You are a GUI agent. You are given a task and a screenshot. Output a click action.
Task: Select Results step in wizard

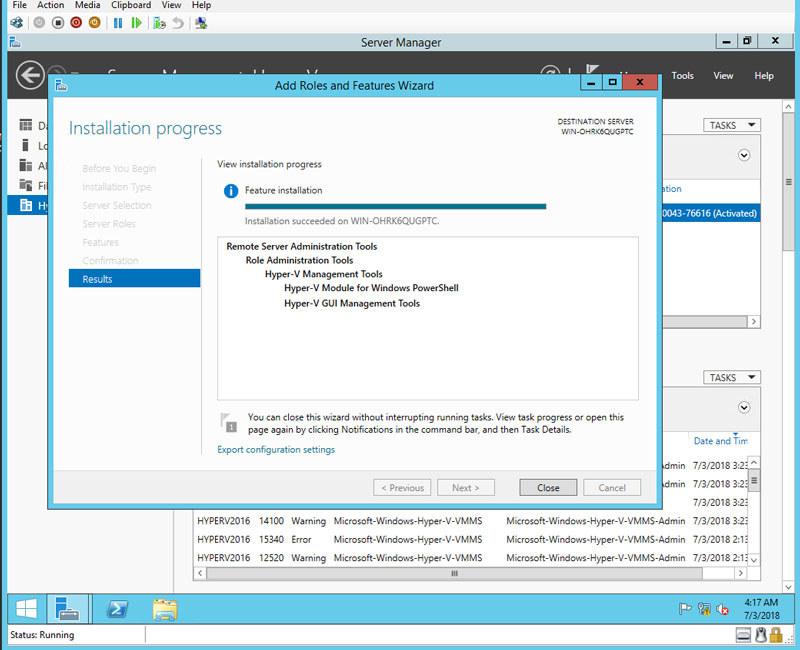point(134,279)
